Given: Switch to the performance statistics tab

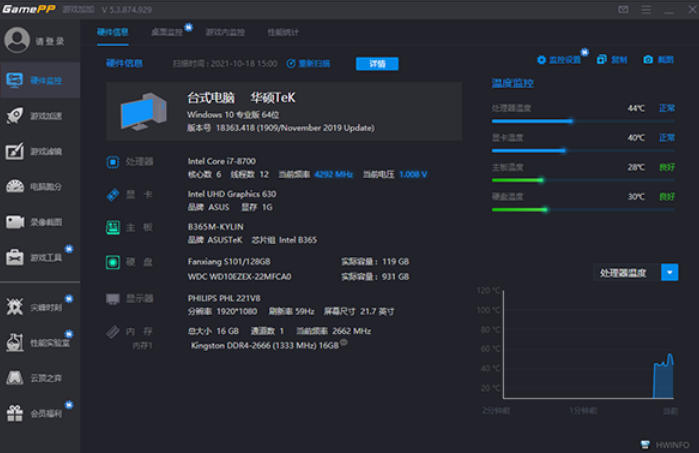Looking at the screenshot, I should click(283, 32).
